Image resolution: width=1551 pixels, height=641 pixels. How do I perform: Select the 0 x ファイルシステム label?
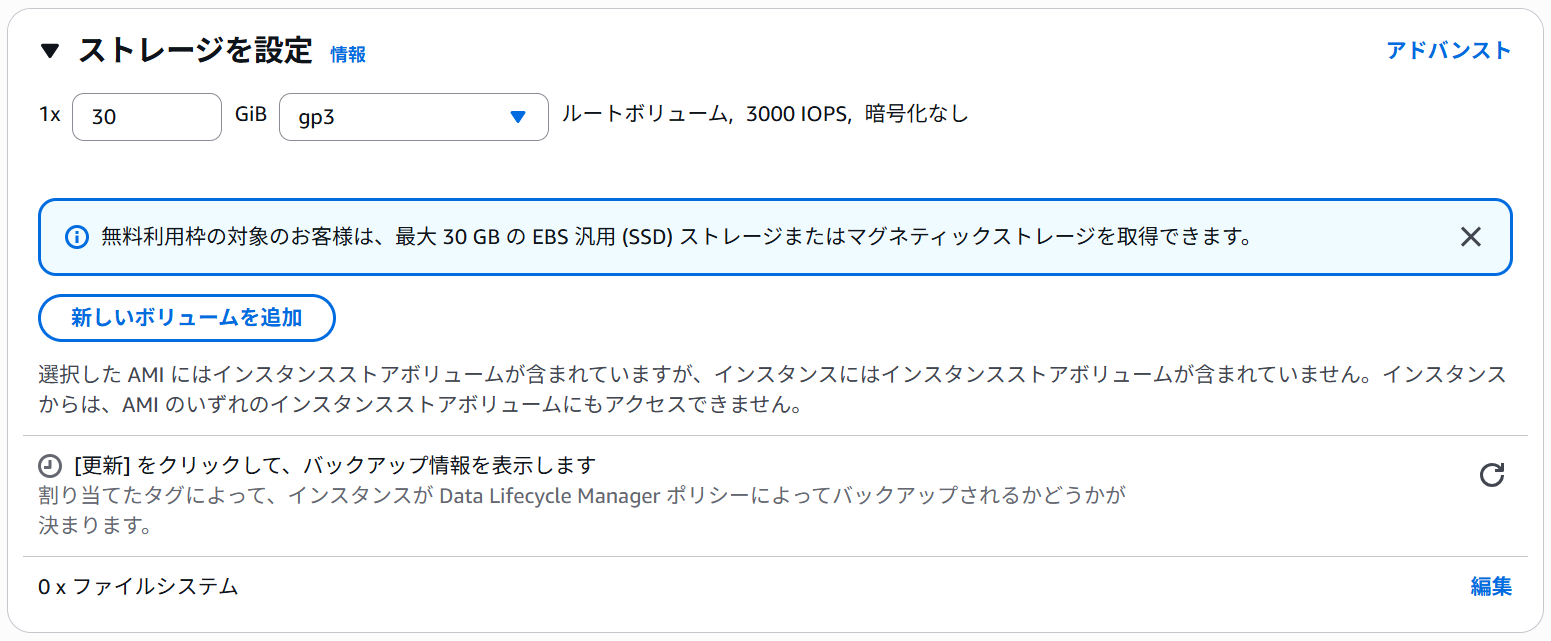pyautogui.click(x=138, y=587)
